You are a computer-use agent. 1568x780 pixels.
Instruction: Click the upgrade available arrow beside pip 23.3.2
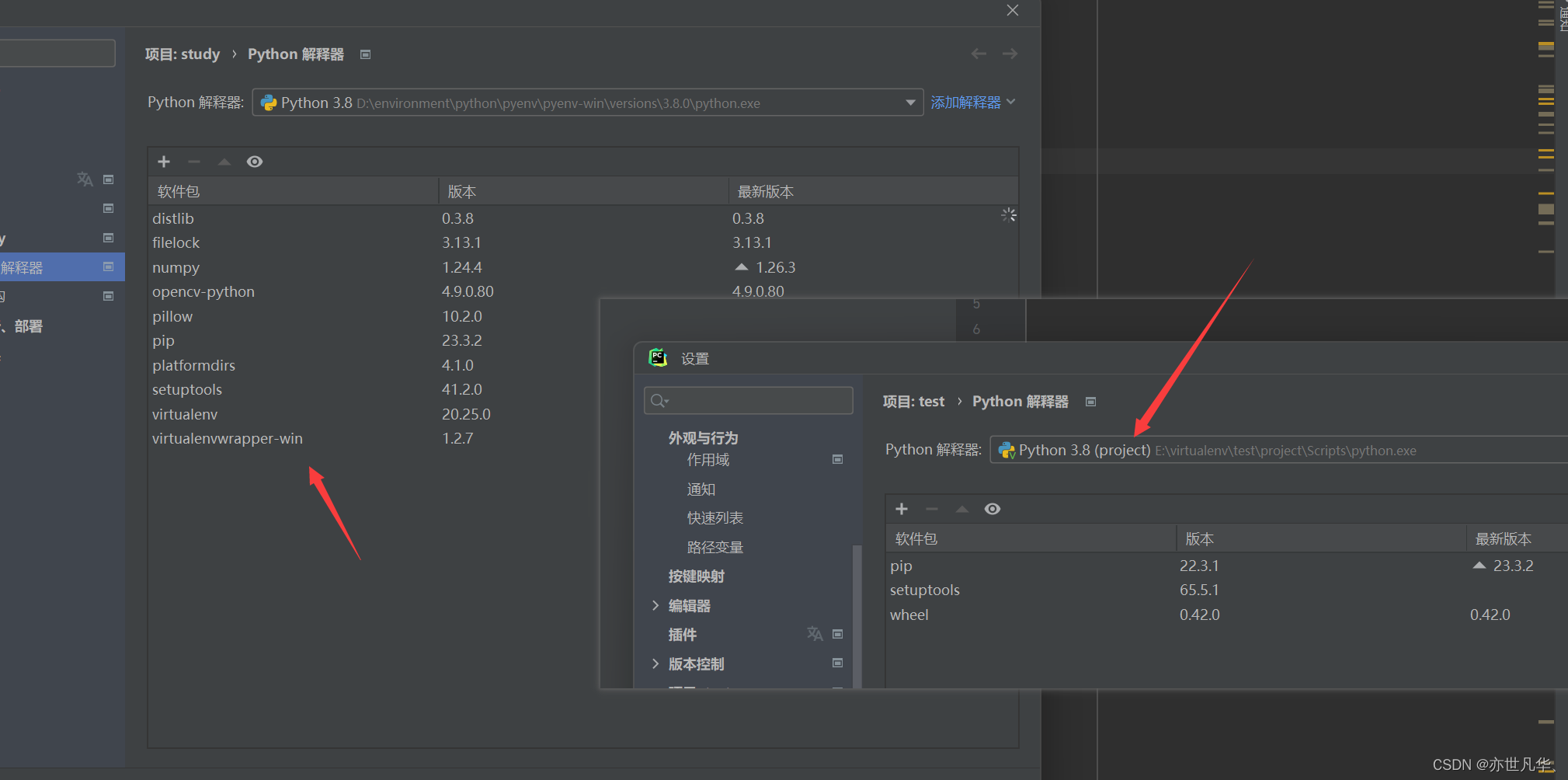click(x=1479, y=566)
